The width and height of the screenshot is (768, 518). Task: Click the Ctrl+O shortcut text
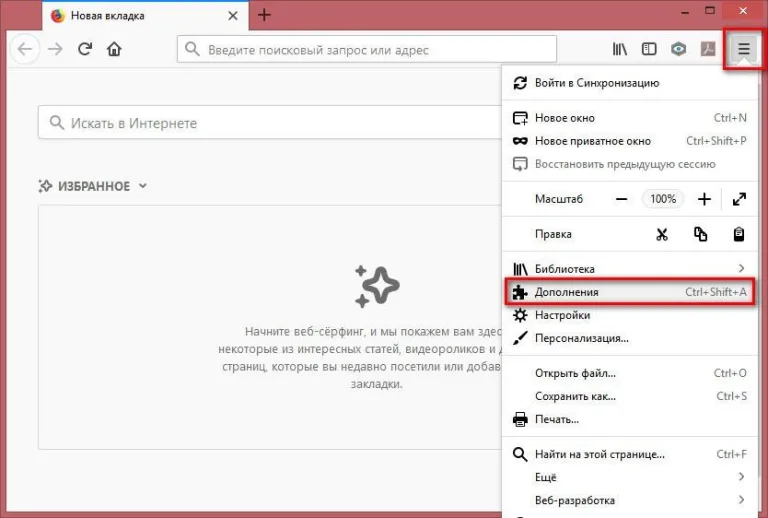click(730, 373)
